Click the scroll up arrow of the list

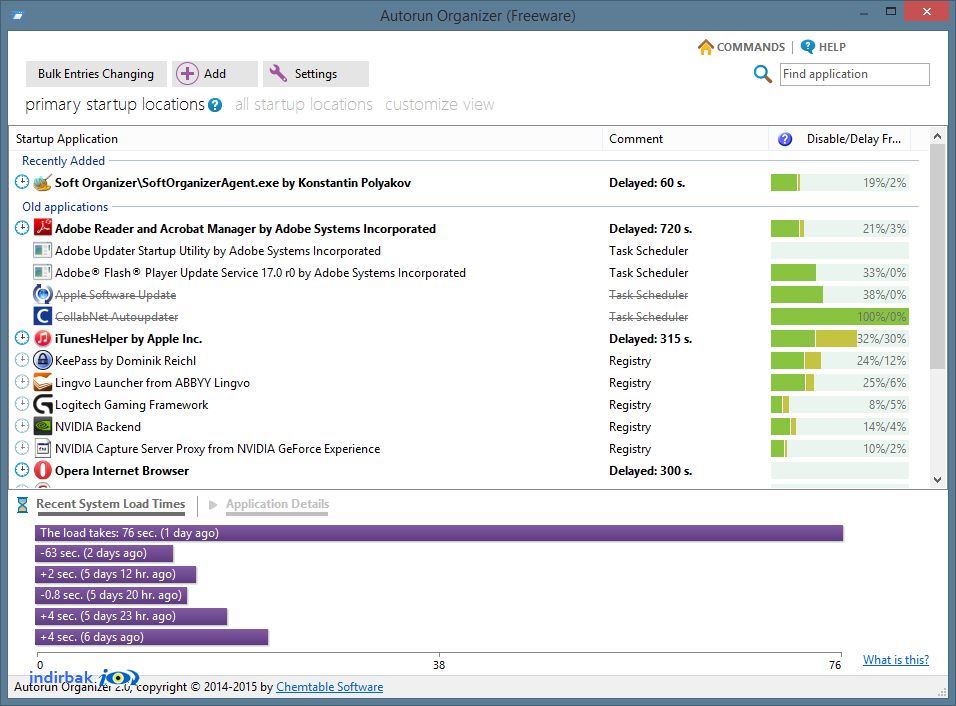[938, 137]
